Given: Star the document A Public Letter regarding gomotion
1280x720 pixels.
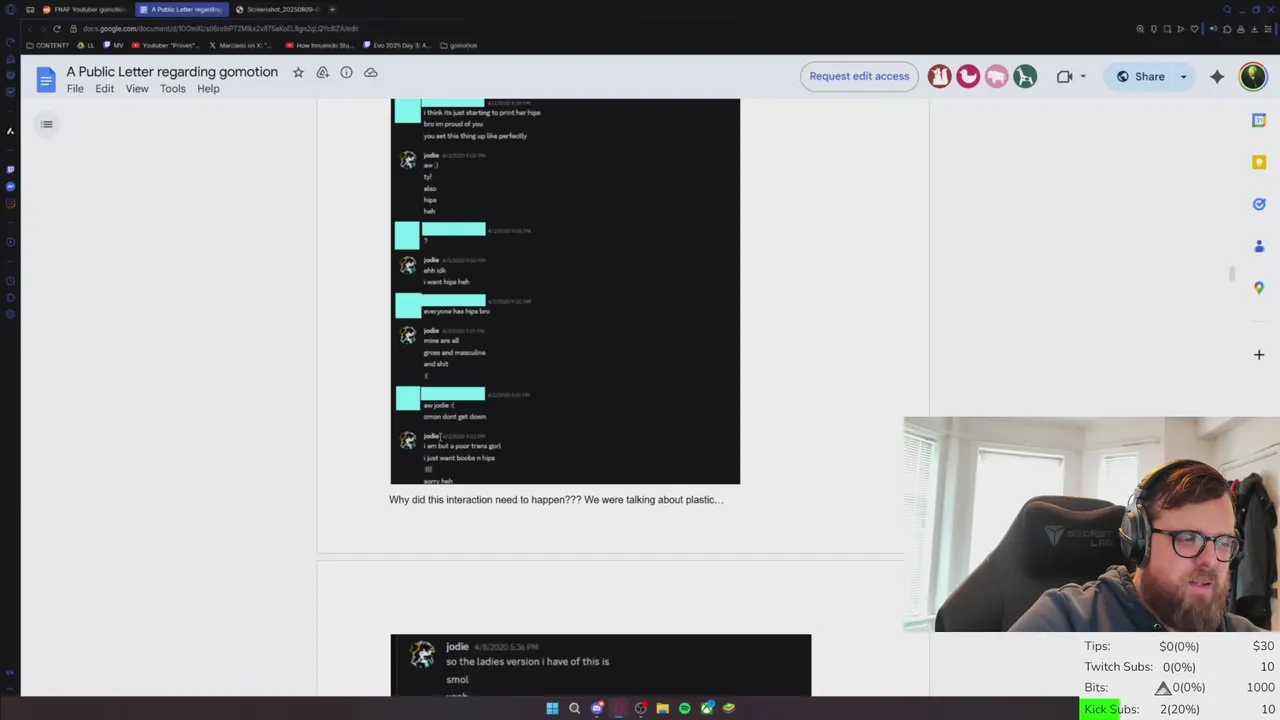Looking at the screenshot, I should pyautogui.click(x=298, y=72).
